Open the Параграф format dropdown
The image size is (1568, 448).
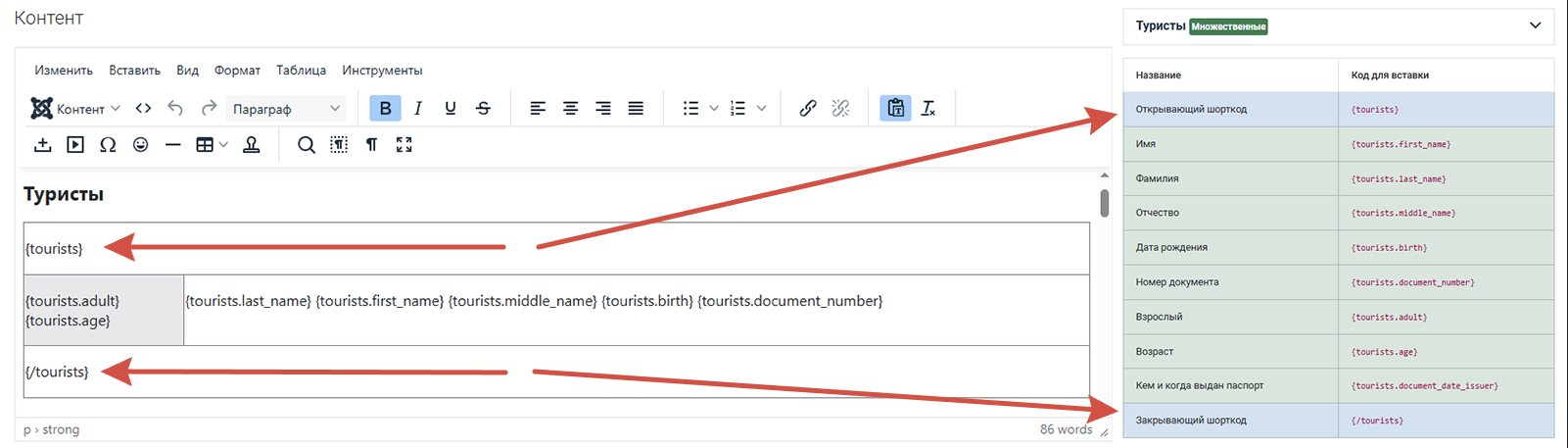(286, 109)
